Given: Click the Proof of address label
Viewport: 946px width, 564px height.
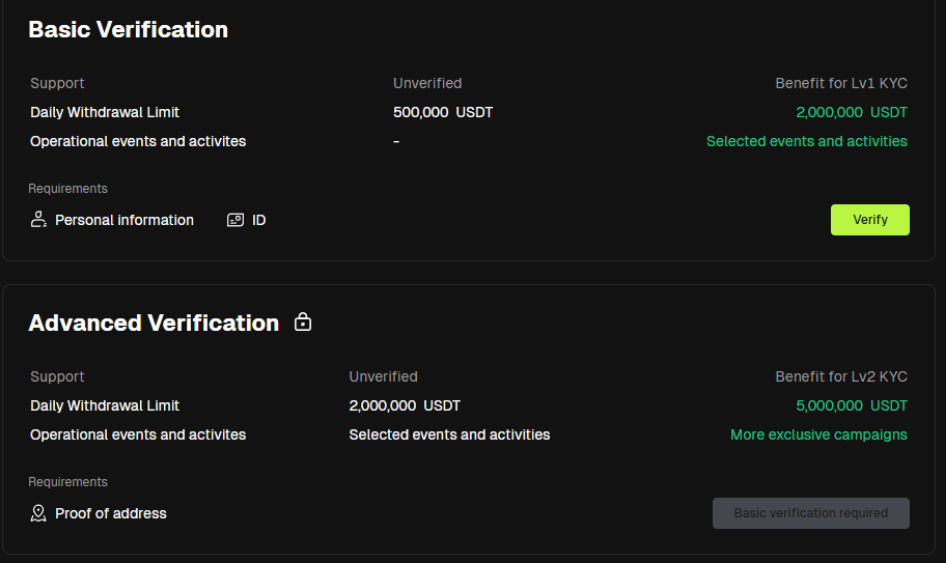Looking at the screenshot, I should 111,513.
